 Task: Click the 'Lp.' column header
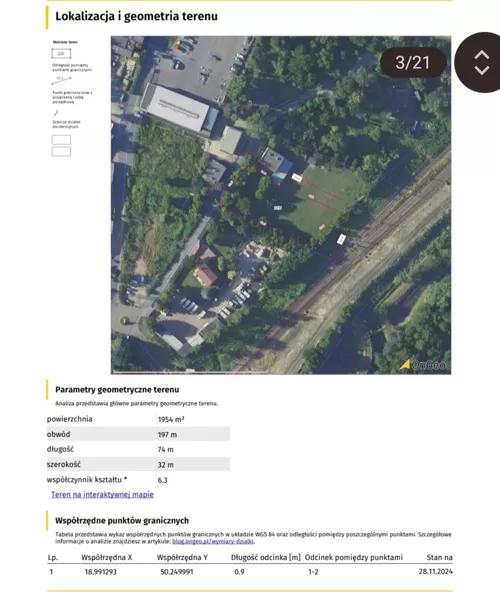(x=53, y=557)
